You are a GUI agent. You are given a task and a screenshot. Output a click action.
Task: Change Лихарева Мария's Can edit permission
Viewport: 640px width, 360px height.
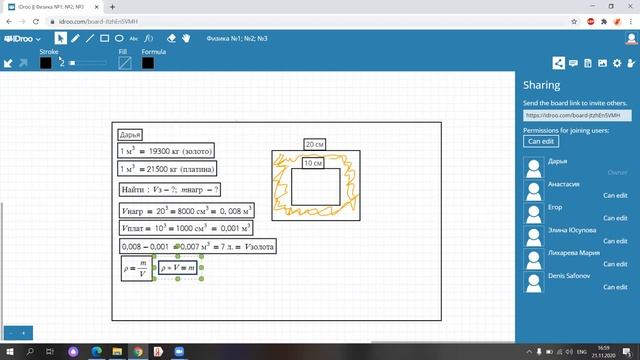tap(615, 264)
